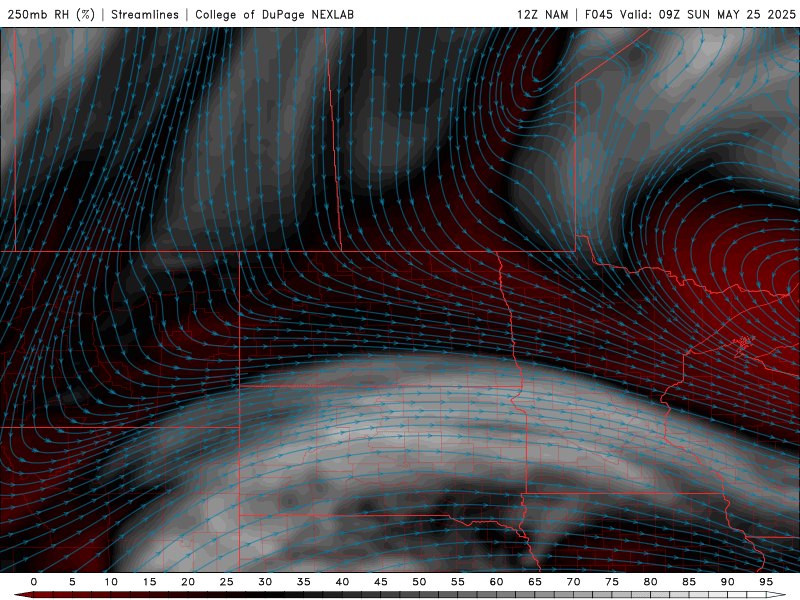Click the "65" value on color scale
The width and height of the screenshot is (800, 600).
[x=535, y=582]
